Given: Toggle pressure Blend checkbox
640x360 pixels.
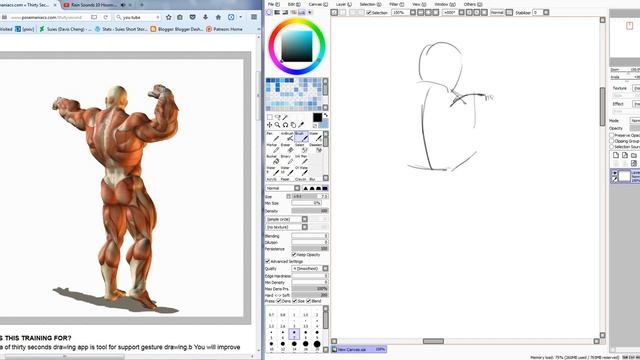Looking at the screenshot, I should [x=309, y=301].
